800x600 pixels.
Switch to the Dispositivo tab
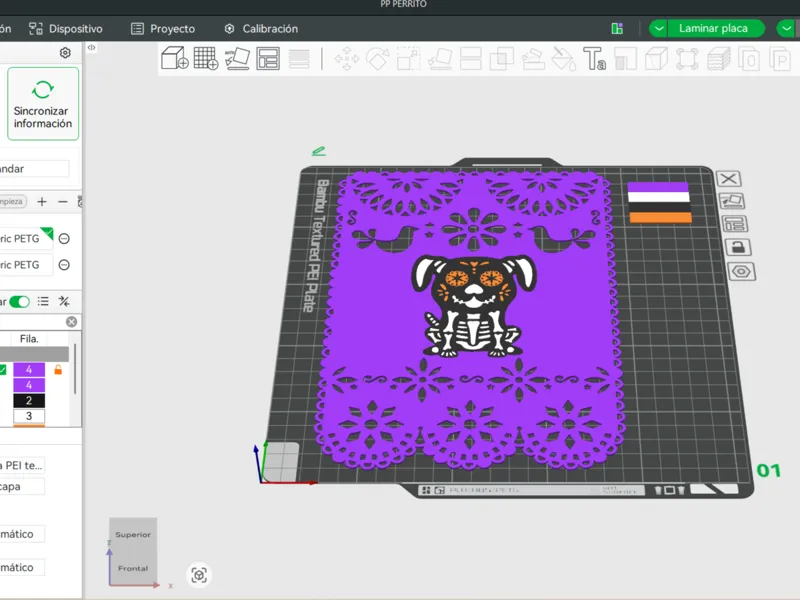point(66,29)
